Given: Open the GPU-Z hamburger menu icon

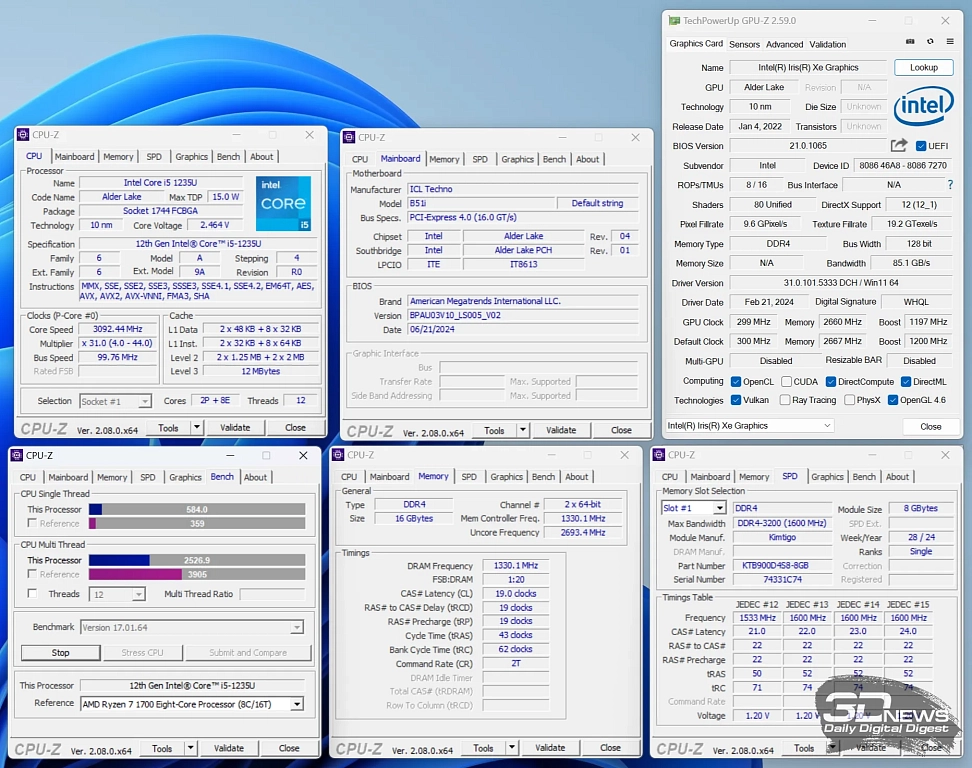Looking at the screenshot, I should tap(949, 42).
